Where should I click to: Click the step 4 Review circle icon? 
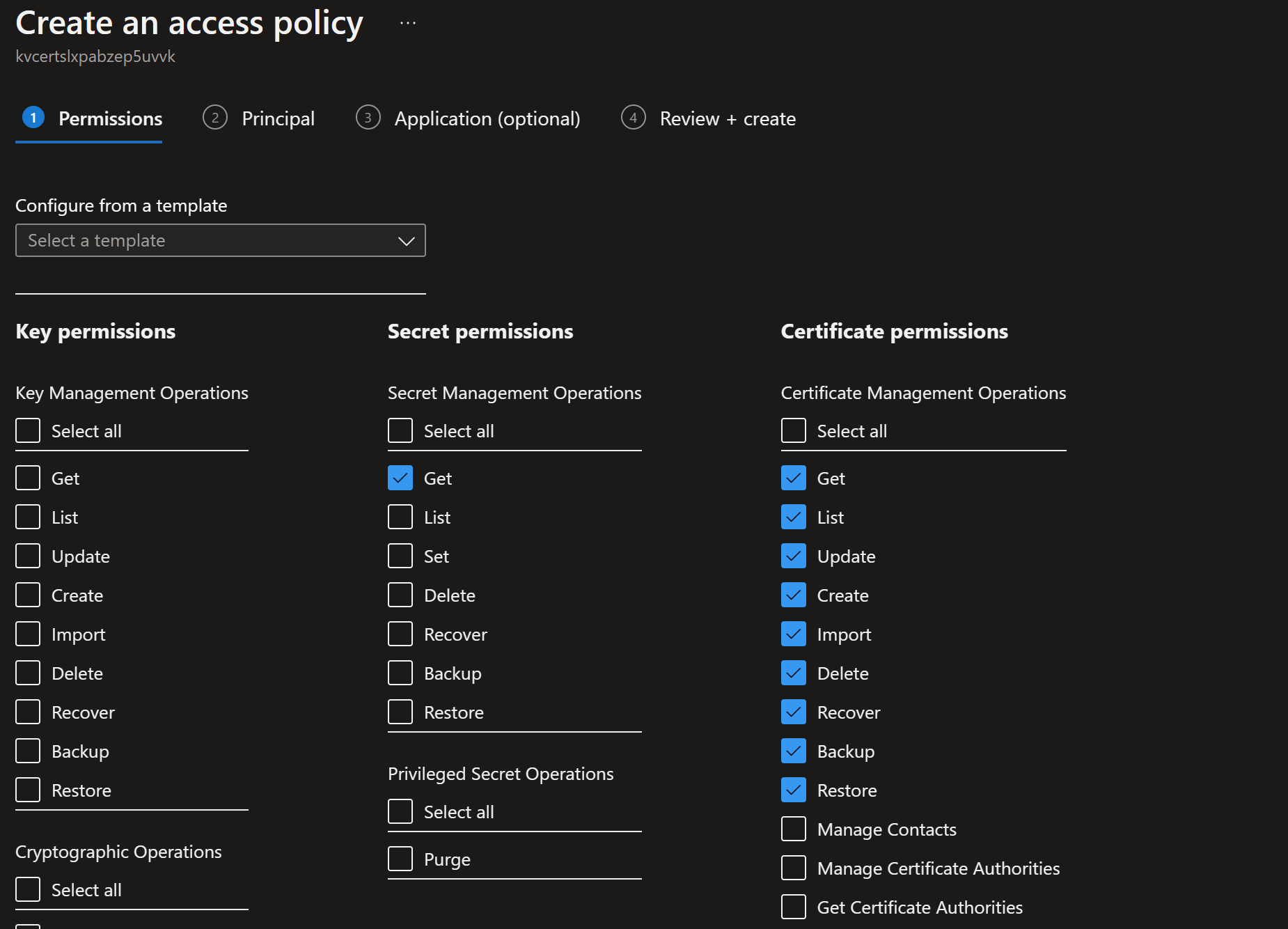pyautogui.click(x=633, y=118)
